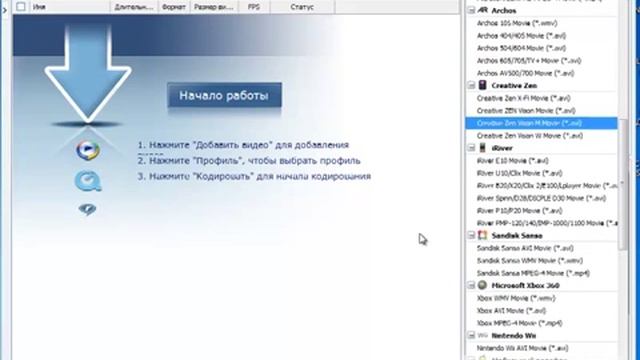The image size is (640, 360).
Task: Click the Sandisk Sansa group icon
Action: tap(482, 235)
